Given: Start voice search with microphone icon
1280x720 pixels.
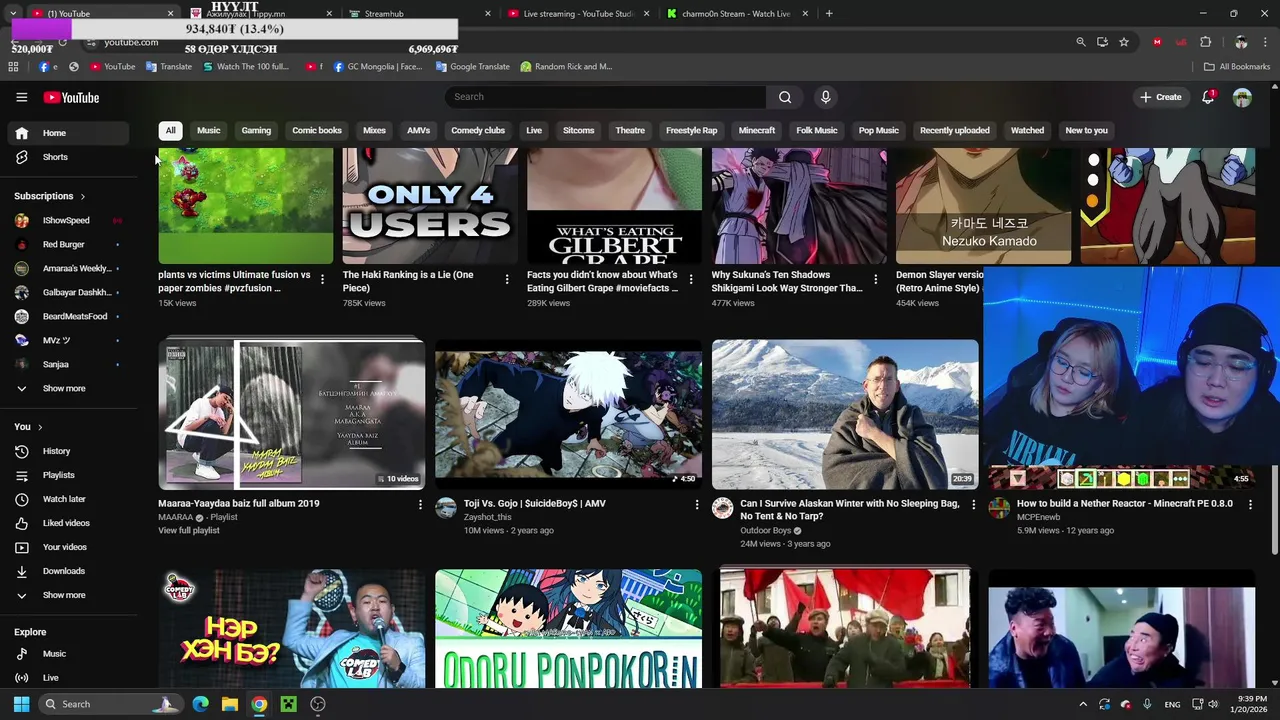Looking at the screenshot, I should 825,97.
